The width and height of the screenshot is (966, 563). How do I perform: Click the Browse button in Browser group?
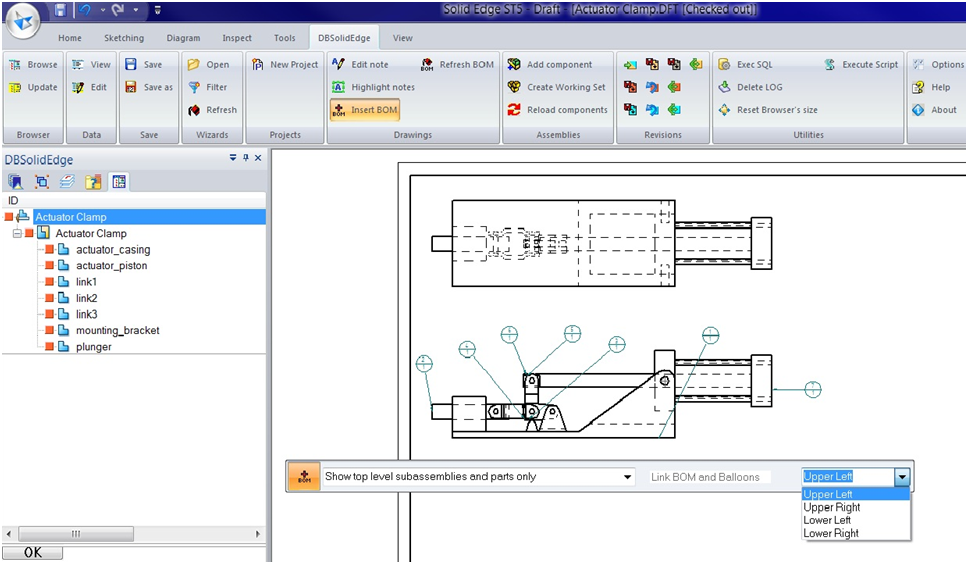tap(33, 64)
